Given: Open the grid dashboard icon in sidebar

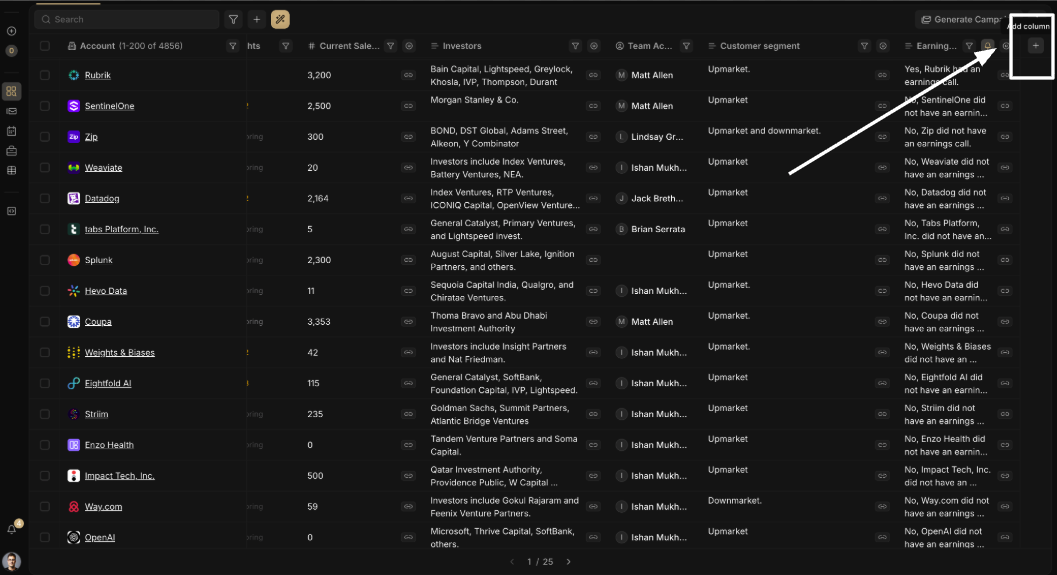Looking at the screenshot, I should (12, 91).
